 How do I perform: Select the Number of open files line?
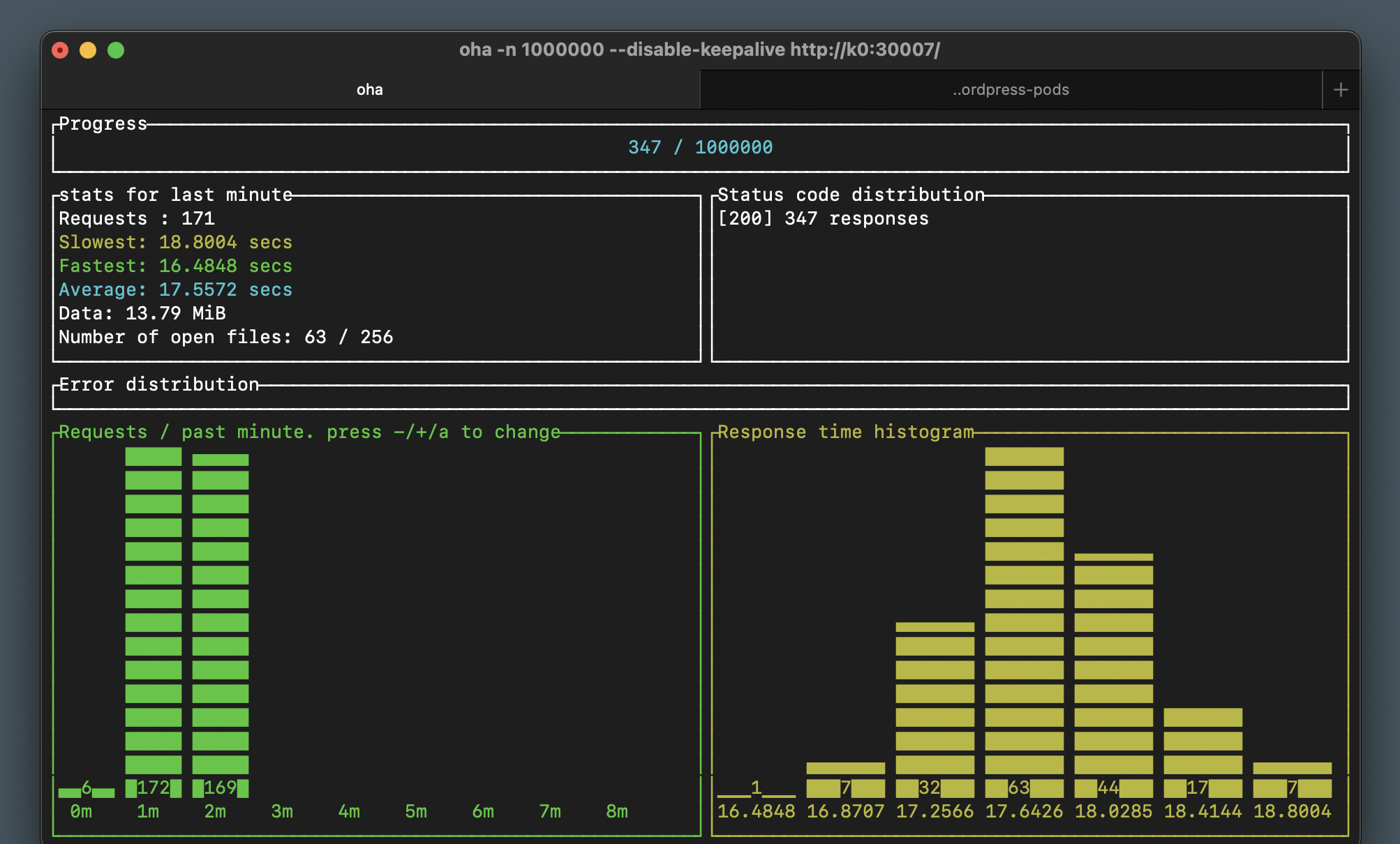(x=226, y=337)
